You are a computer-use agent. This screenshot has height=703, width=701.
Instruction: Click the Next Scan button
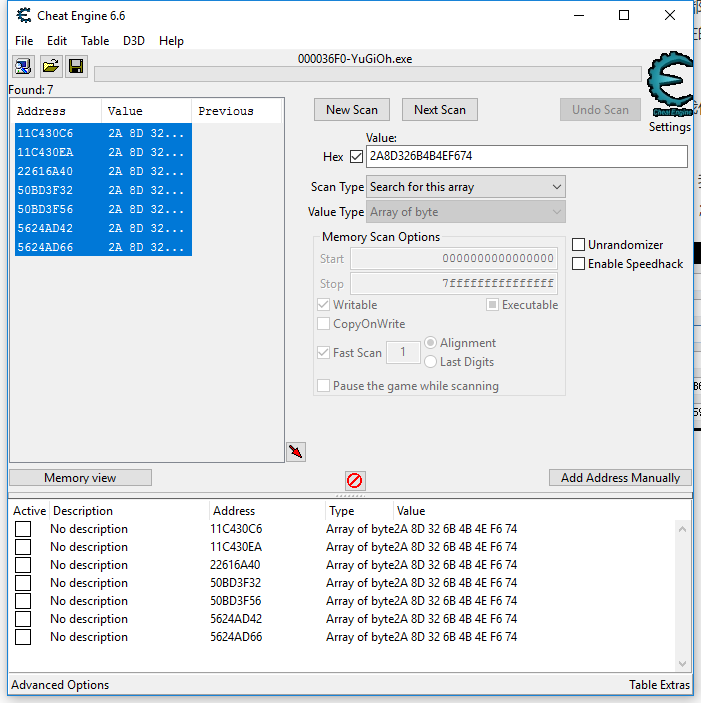440,110
